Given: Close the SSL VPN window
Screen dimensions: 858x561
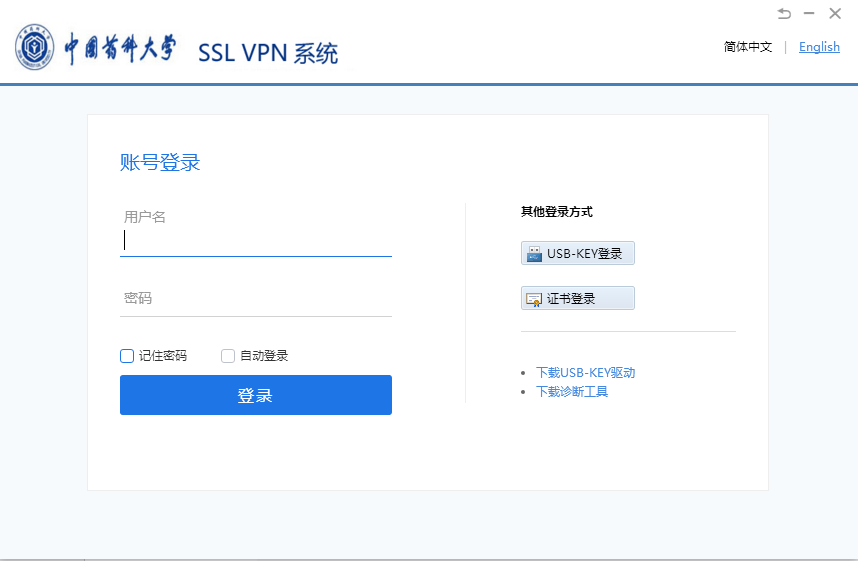Looking at the screenshot, I should pos(835,13).
